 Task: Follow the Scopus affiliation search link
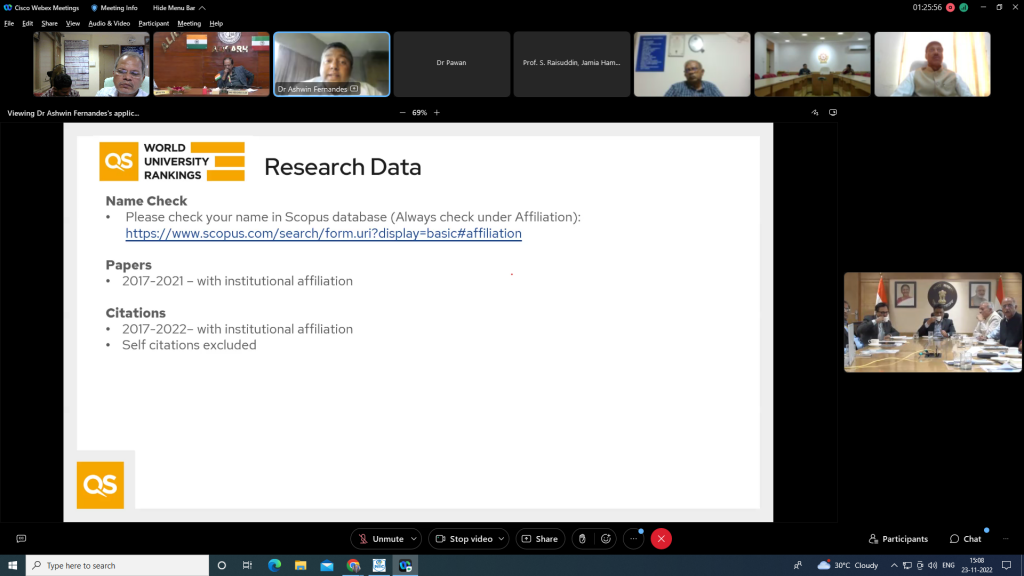click(x=323, y=233)
